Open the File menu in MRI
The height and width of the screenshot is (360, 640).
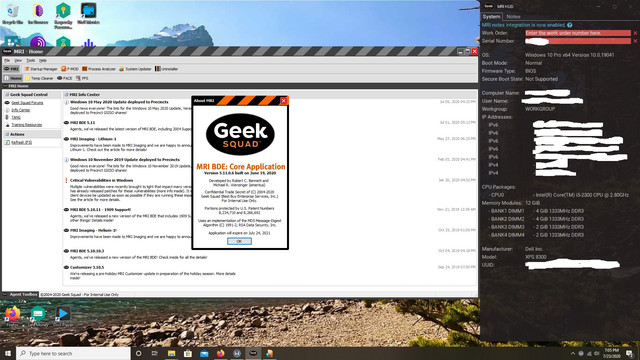click(x=7, y=60)
